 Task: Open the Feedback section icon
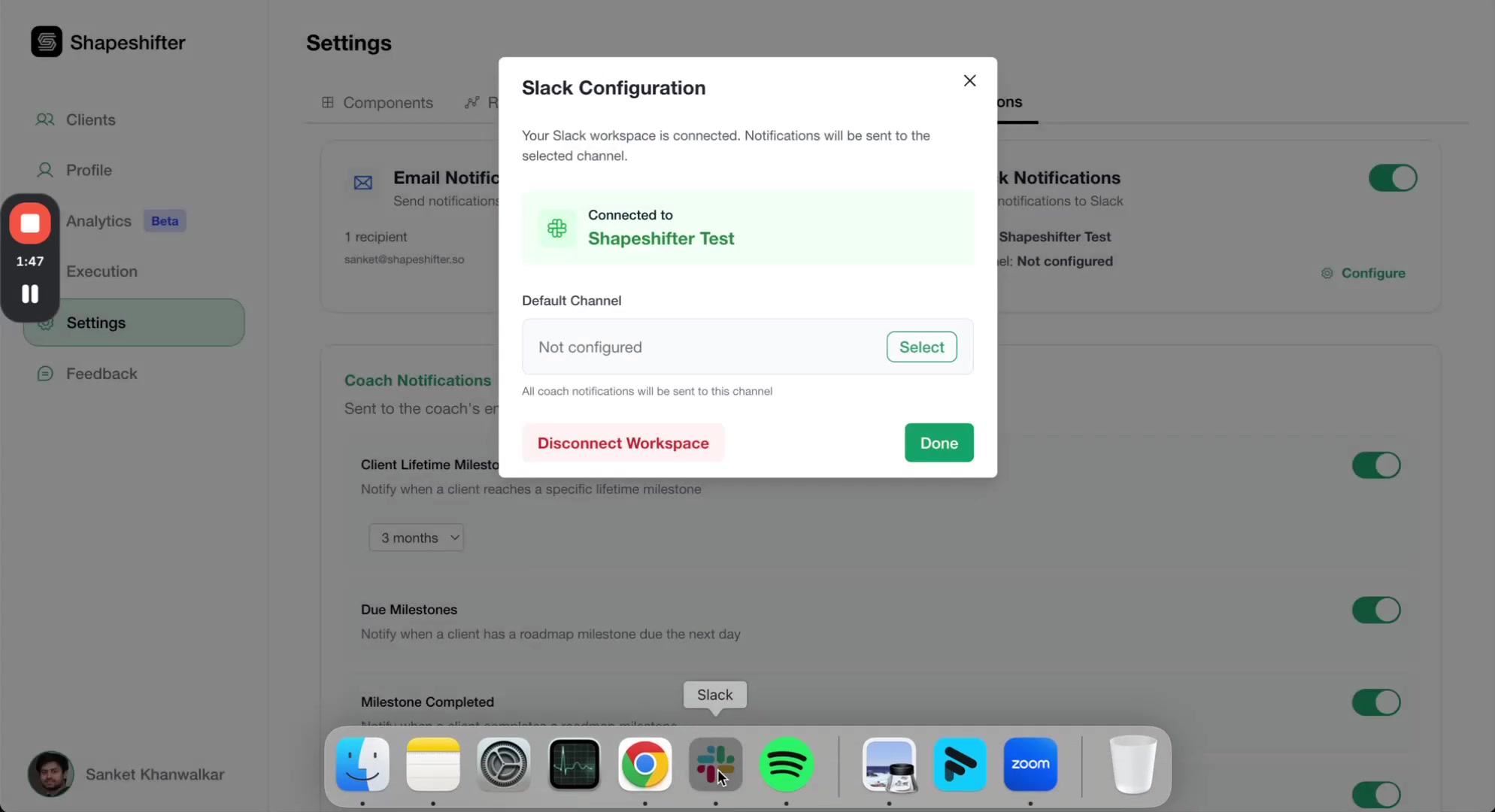[44, 373]
